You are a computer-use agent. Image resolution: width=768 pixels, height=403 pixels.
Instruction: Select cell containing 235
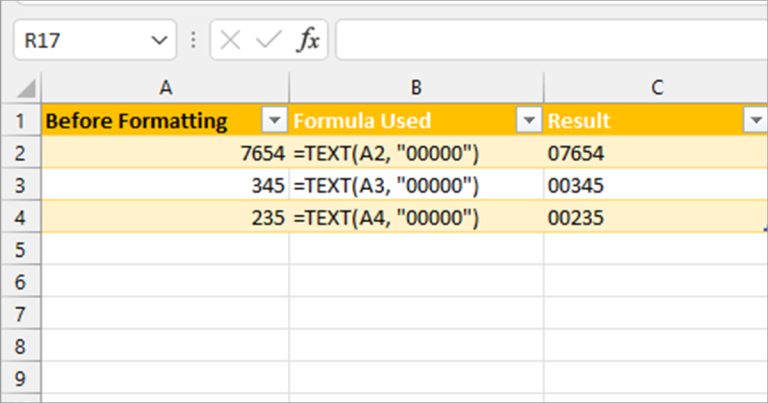tap(166, 217)
